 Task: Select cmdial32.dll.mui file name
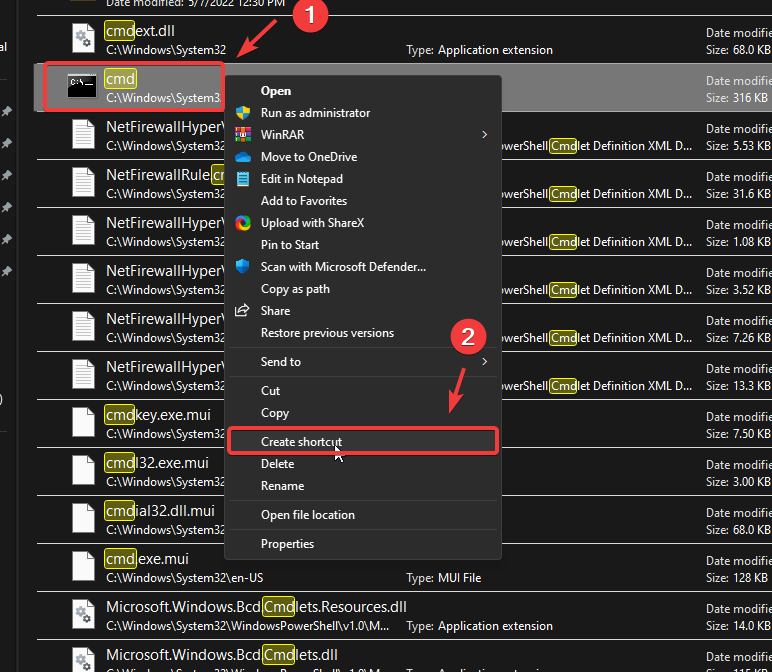coord(160,511)
